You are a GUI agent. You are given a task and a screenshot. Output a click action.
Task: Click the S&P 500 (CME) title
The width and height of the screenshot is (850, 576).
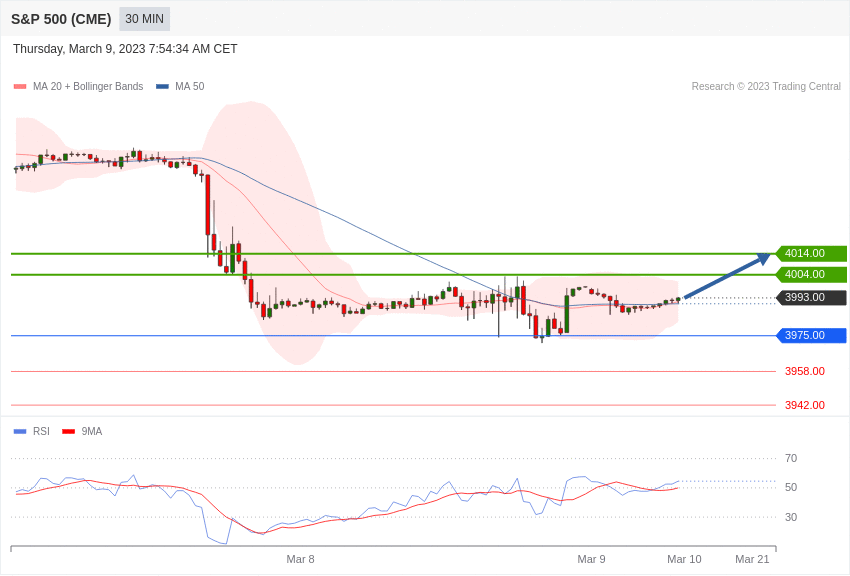(x=61, y=19)
